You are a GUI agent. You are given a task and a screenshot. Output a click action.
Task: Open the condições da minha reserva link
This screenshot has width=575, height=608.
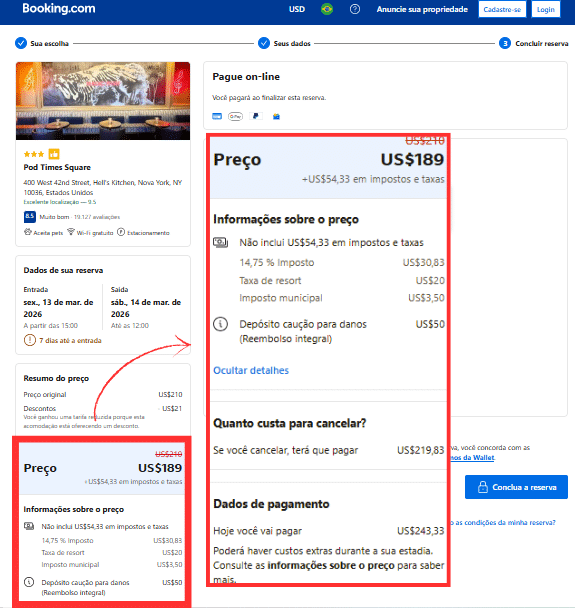click(503, 523)
